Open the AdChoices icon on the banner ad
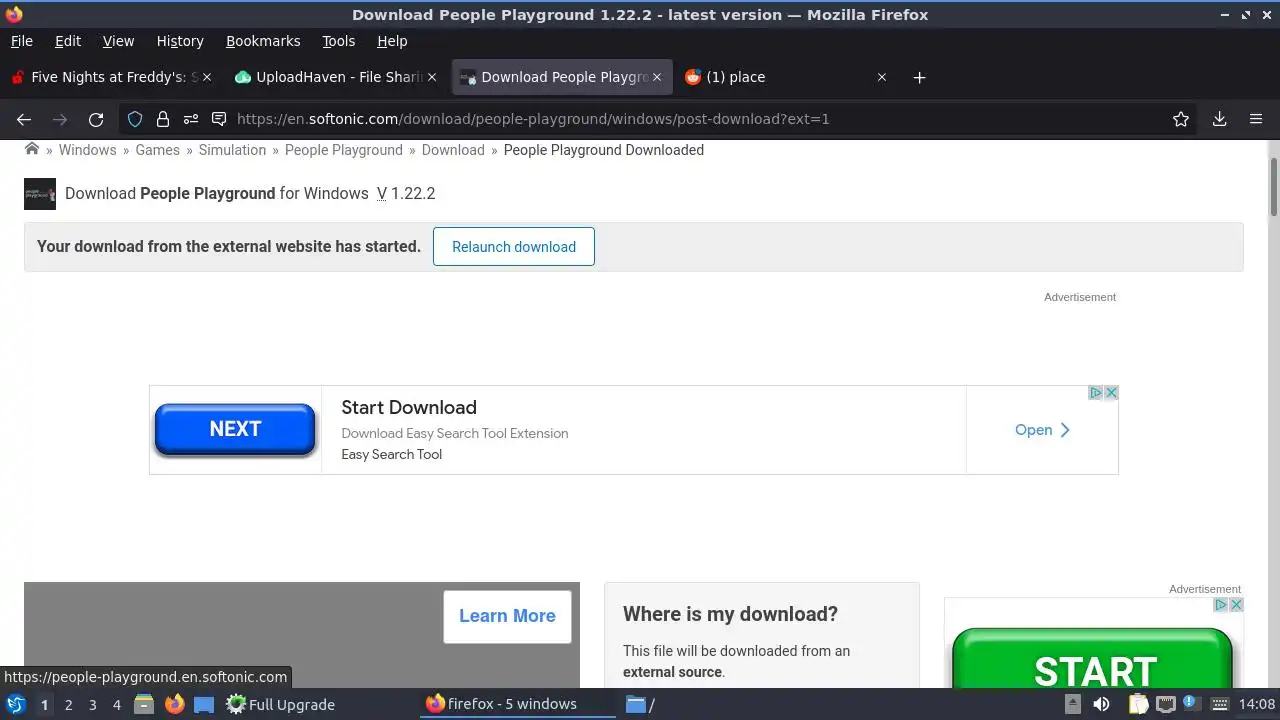Image resolution: width=1280 pixels, height=720 pixels. coord(1096,393)
